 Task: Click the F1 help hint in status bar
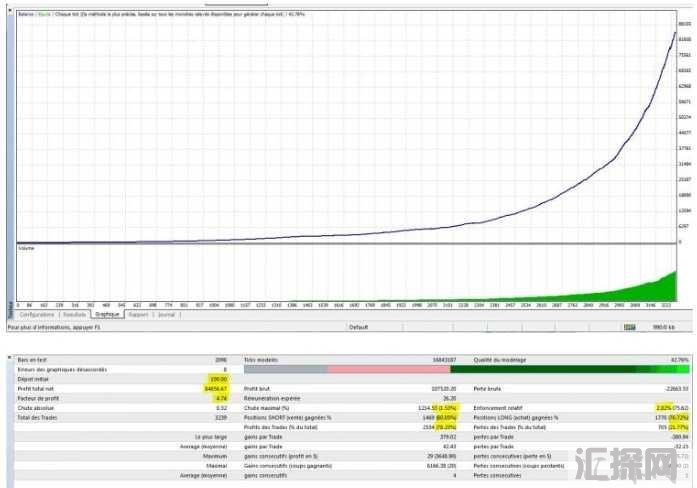point(52,326)
